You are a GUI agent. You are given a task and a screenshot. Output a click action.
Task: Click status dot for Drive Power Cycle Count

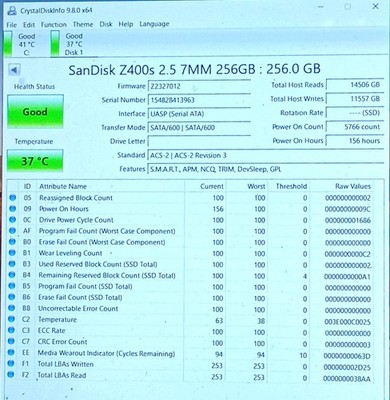click(13, 220)
